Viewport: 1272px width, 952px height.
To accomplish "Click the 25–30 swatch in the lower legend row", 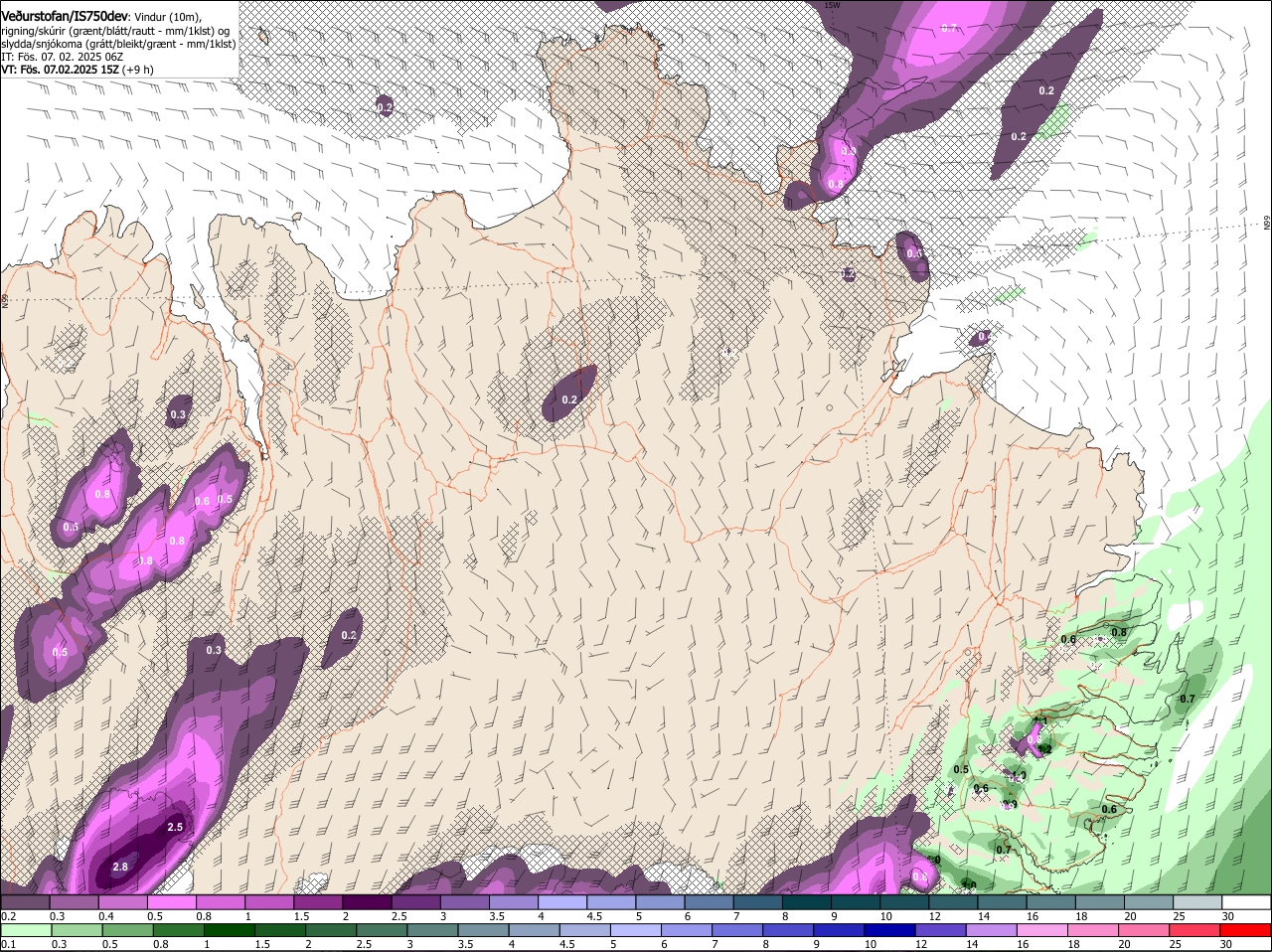I will coord(1195,930).
